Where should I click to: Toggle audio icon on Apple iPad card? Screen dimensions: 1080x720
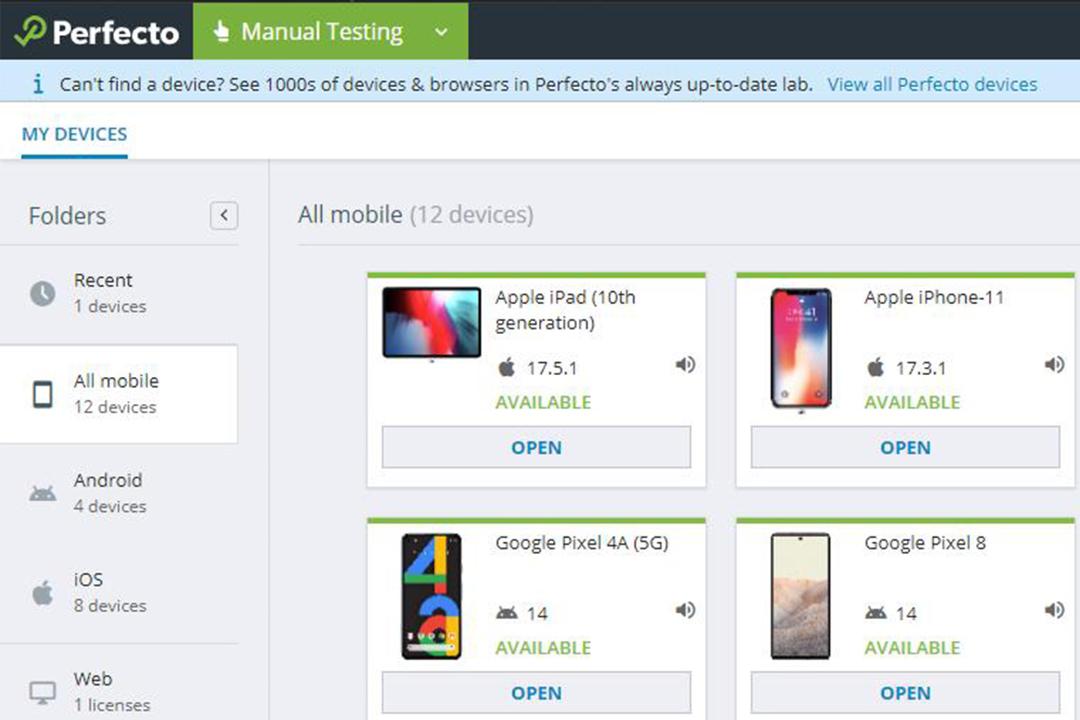click(x=685, y=364)
